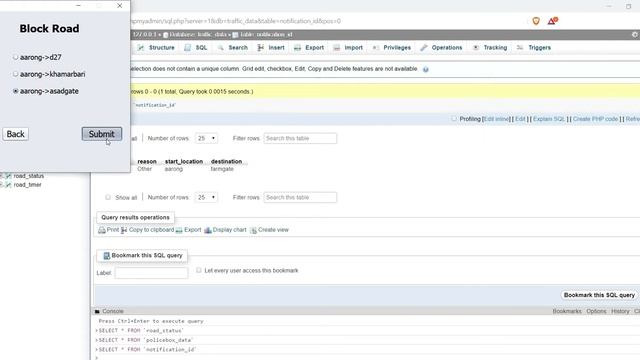Click the Tracking tab eye icon
Viewport: 640px width, 360px height.
[476, 48]
